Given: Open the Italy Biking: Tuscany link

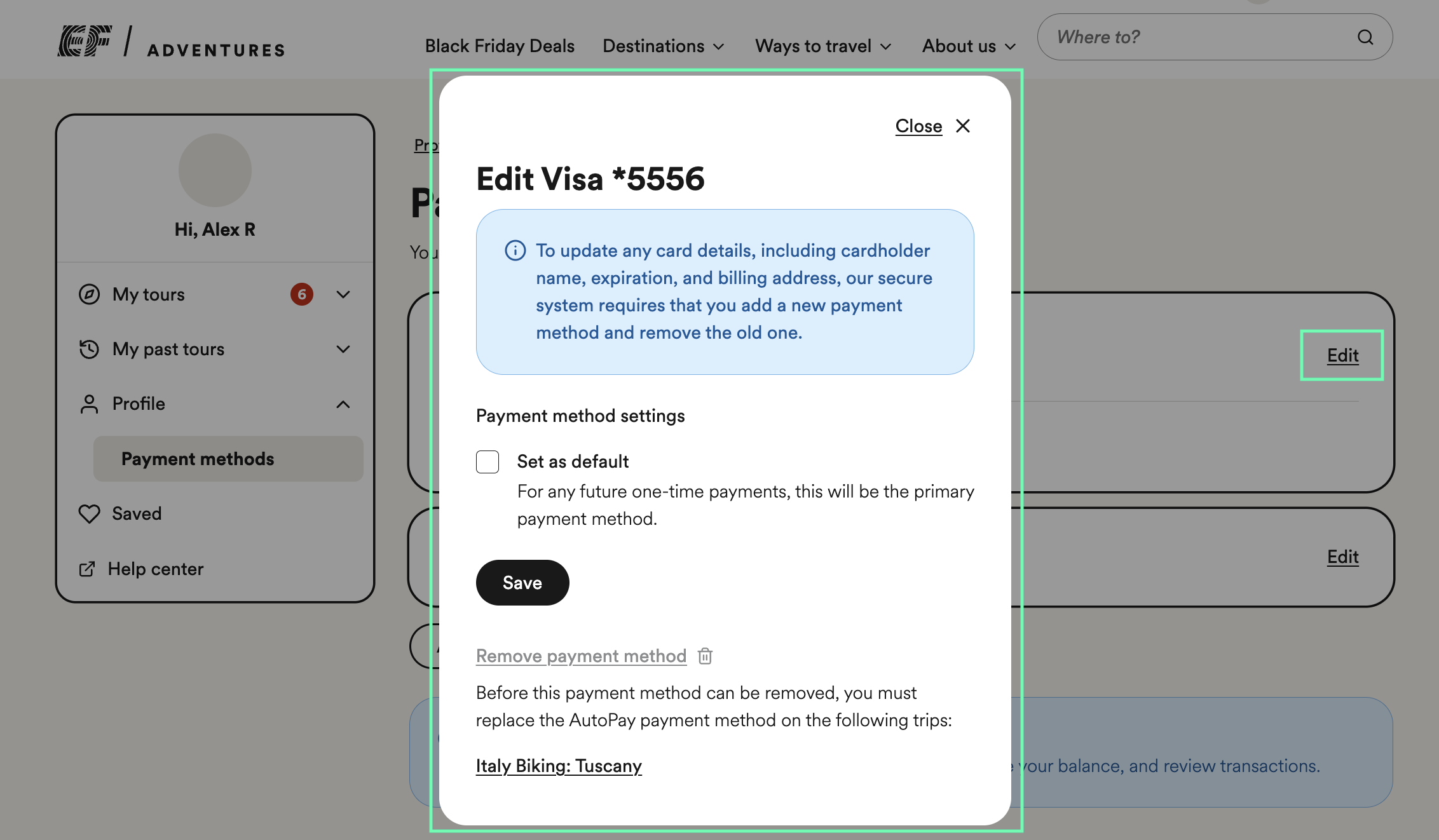Looking at the screenshot, I should click(559, 766).
